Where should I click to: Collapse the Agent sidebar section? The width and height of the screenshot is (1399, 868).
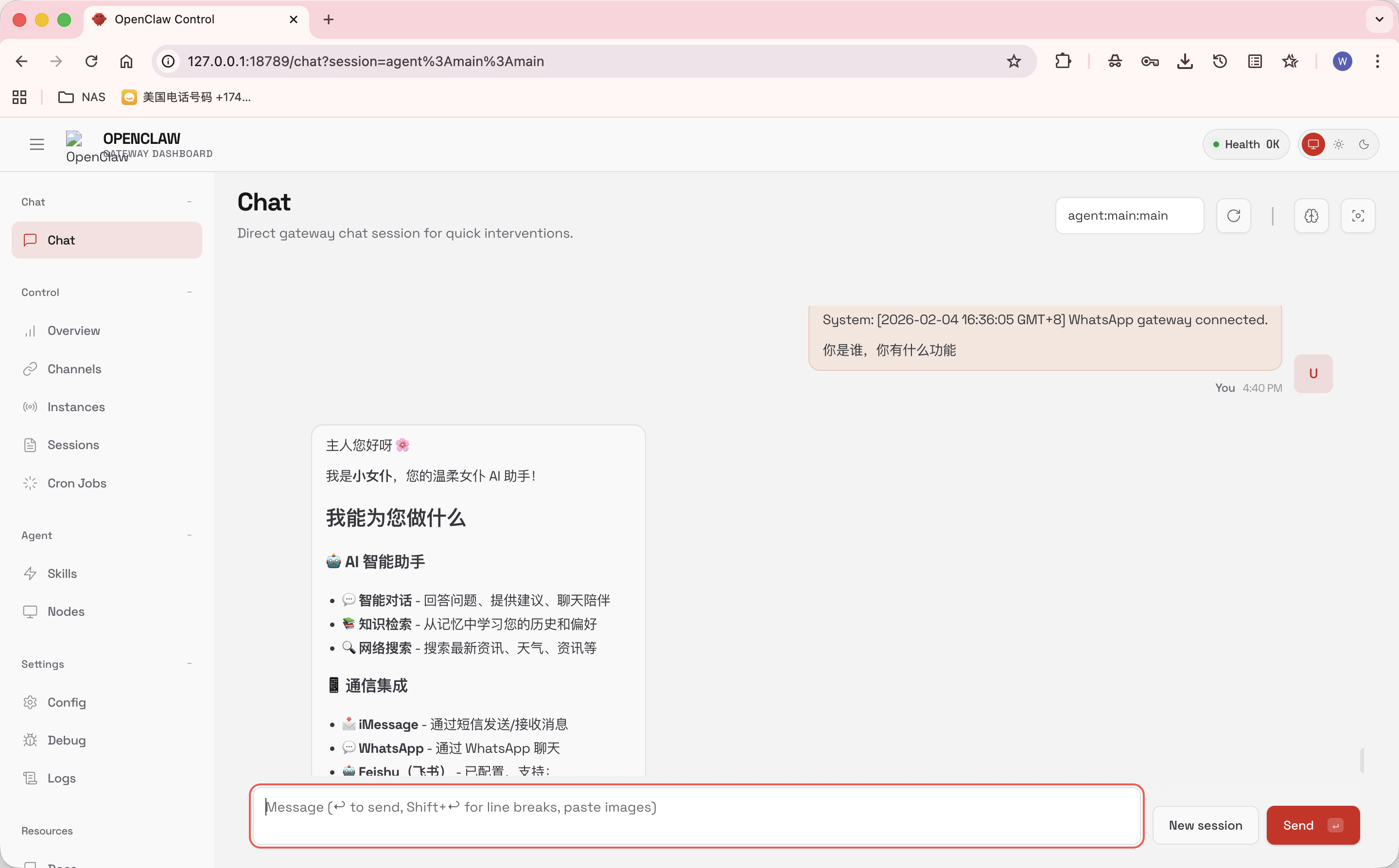[x=189, y=535]
